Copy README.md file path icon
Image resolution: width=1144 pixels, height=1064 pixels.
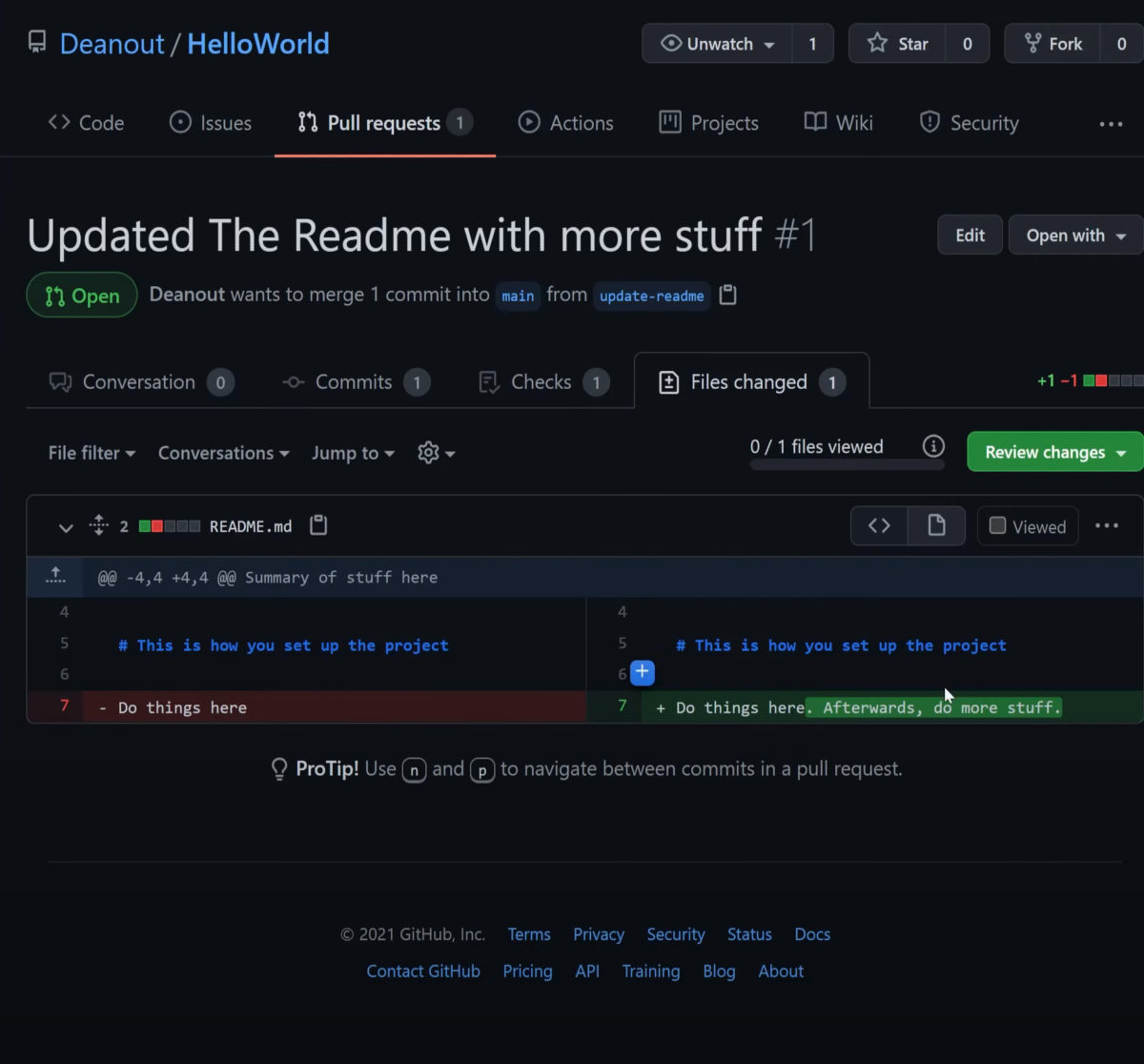tap(318, 525)
